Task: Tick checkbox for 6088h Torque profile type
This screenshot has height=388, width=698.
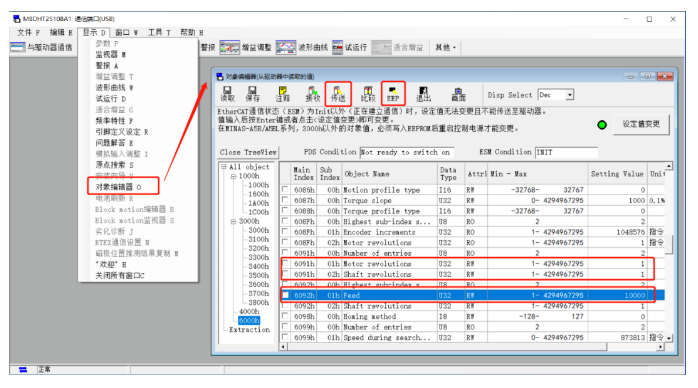Action: [285, 210]
